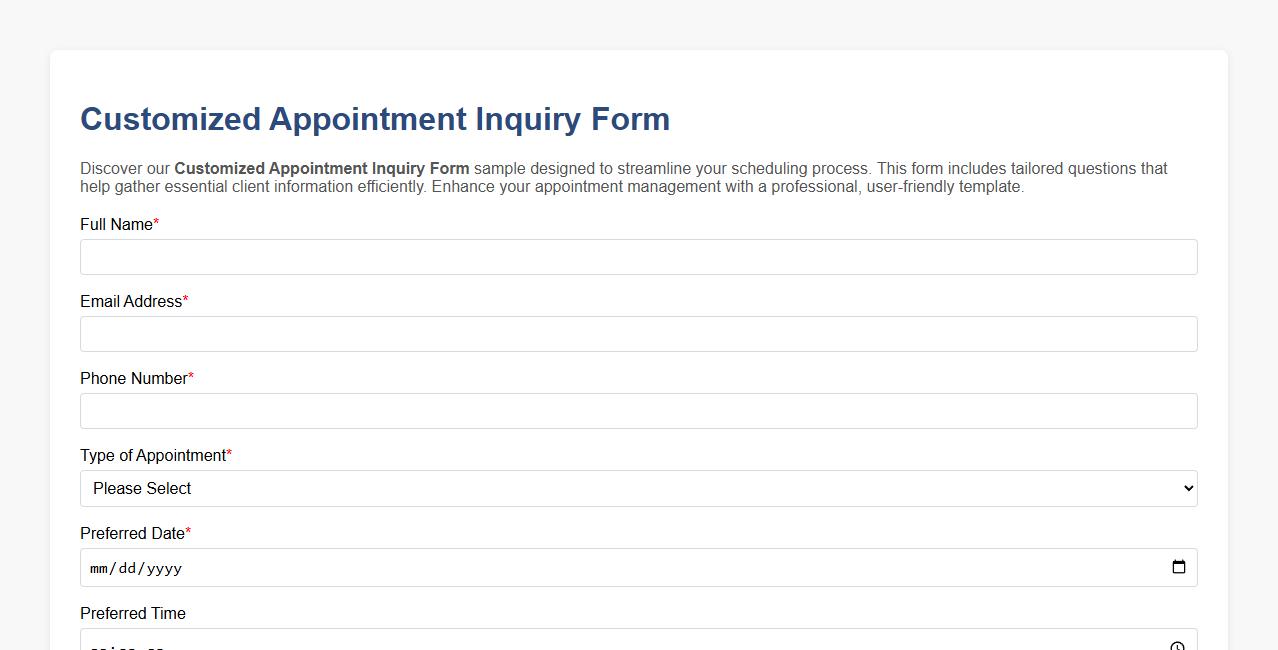Image resolution: width=1278 pixels, height=650 pixels.
Task: Click the Preferred Date field label
Action: point(130,533)
